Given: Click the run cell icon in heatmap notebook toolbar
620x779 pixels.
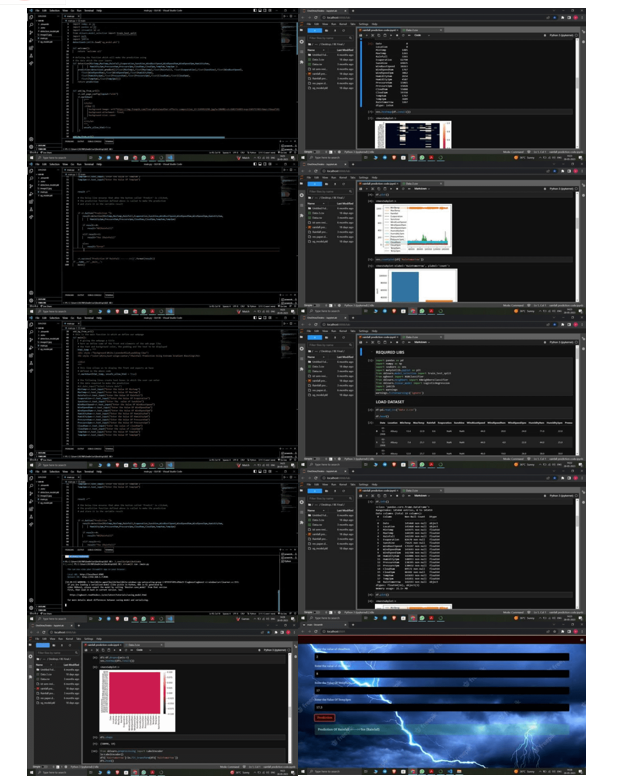Looking at the screenshot, I should [114, 650].
